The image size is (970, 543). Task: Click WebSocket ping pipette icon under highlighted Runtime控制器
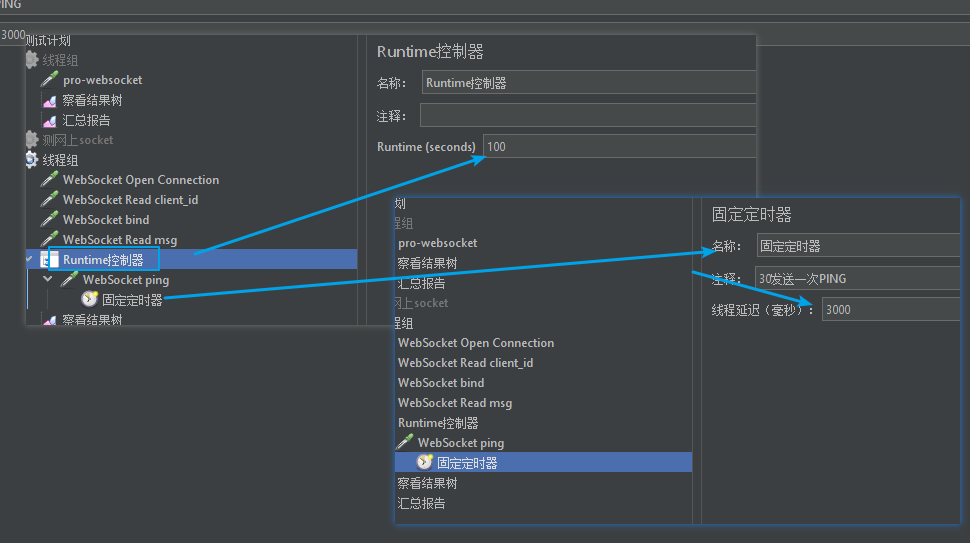tap(69, 280)
